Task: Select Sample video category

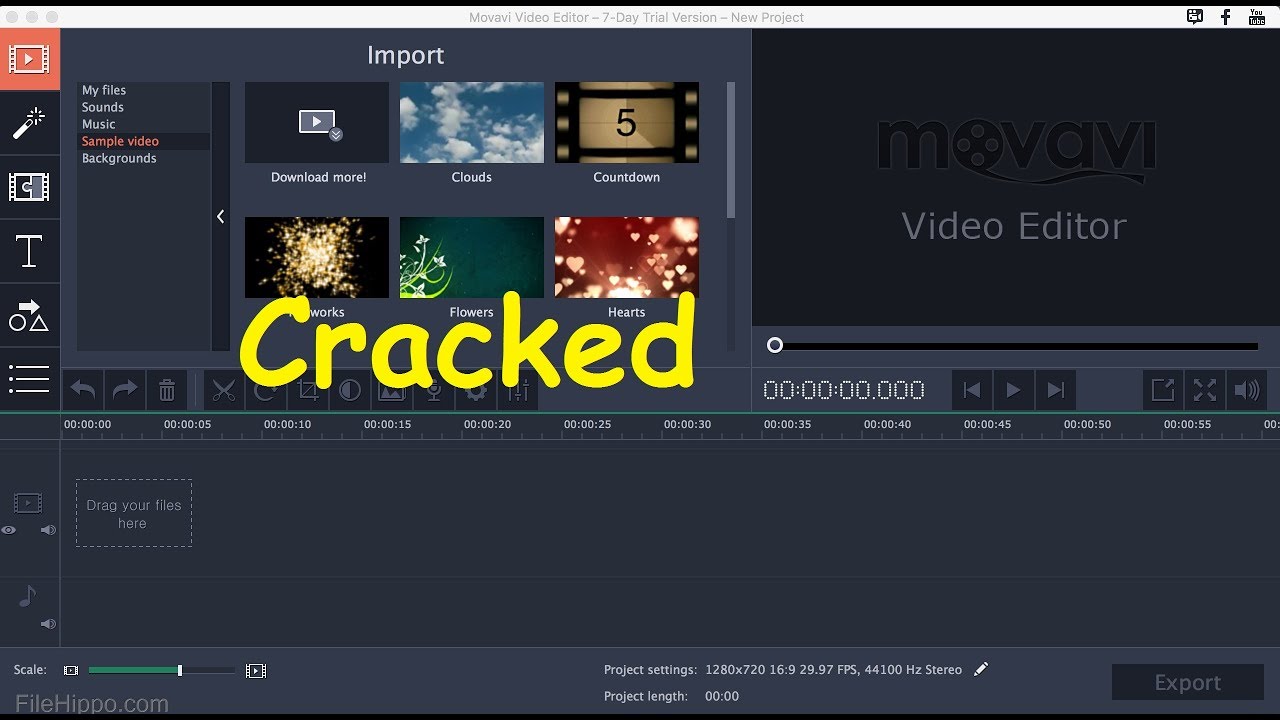Action: [x=120, y=141]
